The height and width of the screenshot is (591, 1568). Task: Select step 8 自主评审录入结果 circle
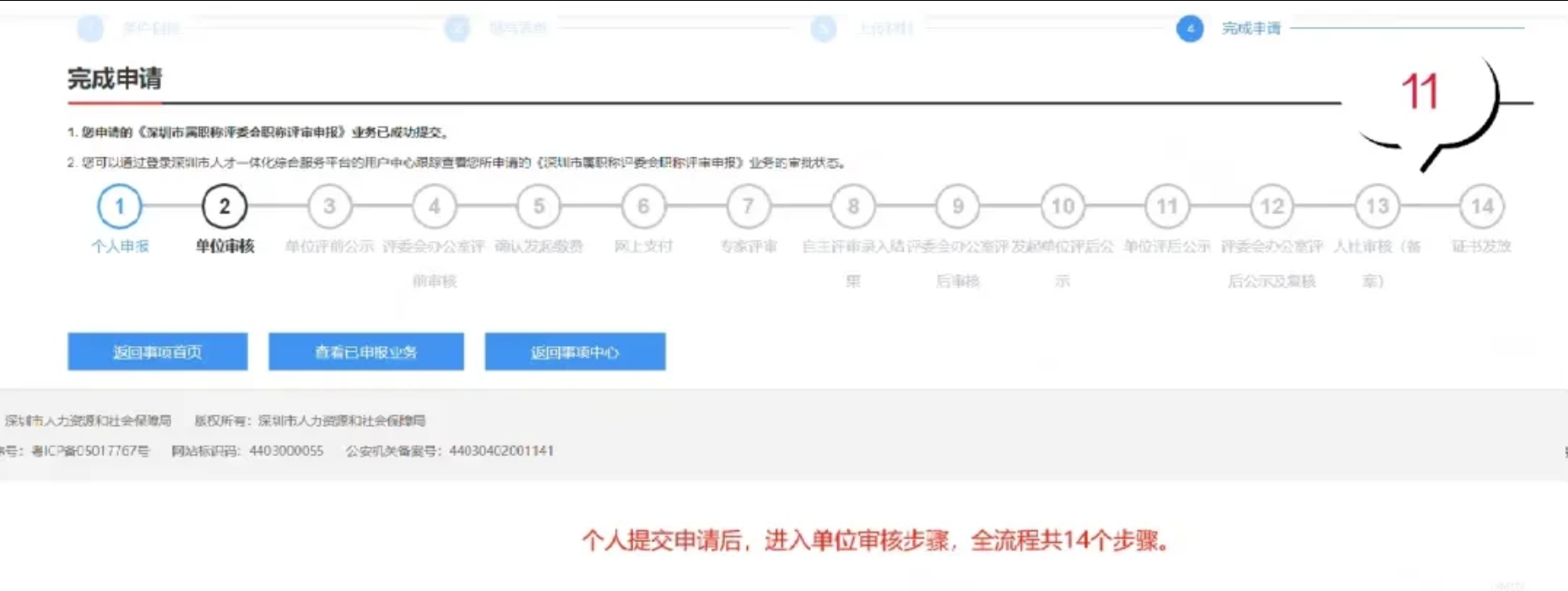pyautogui.click(x=853, y=206)
